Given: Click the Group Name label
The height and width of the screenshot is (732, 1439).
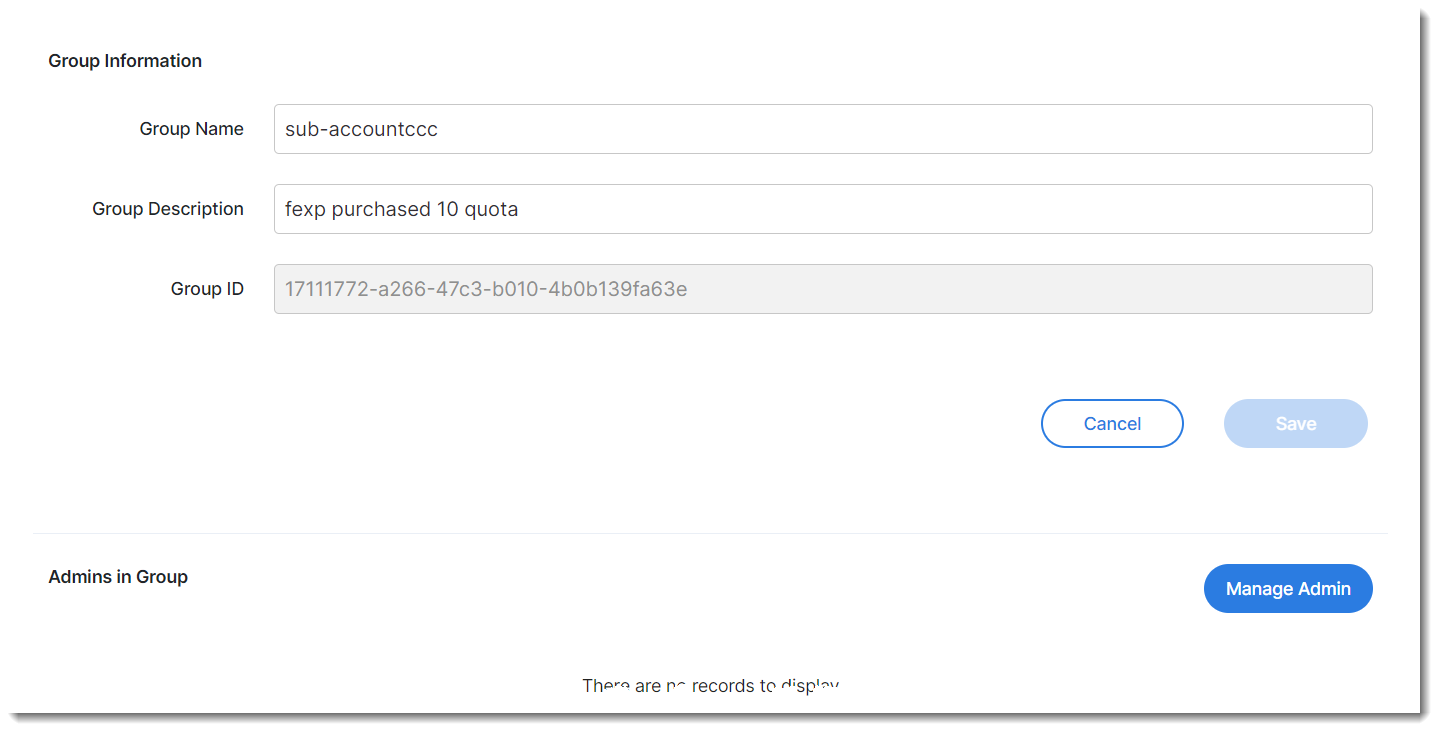Looking at the screenshot, I should click(191, 129).
